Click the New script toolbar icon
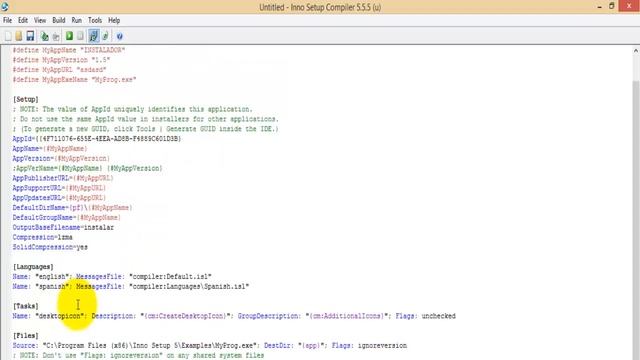This screenshot has width=640, height=360. (8, 36)
